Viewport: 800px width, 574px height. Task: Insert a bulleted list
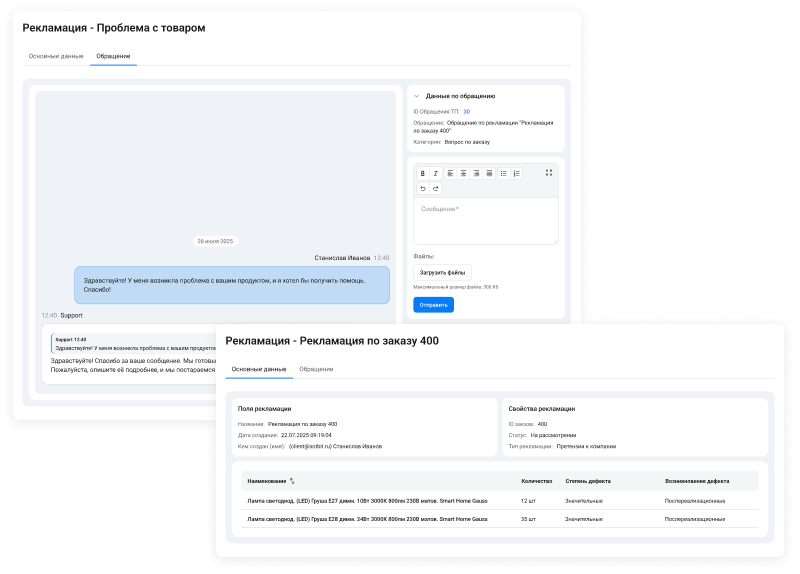click(x=503, y=173)
